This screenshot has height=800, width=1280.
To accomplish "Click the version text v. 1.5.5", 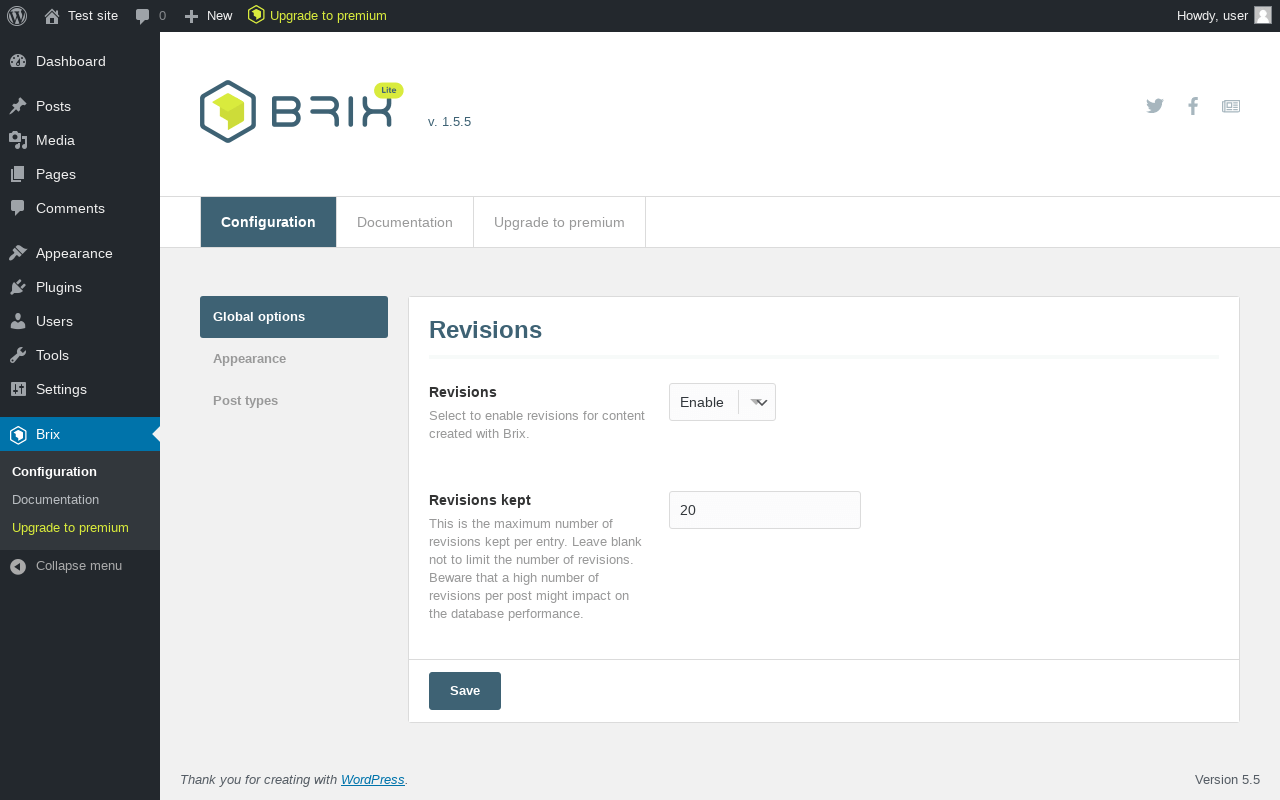I will pos(449,121).
